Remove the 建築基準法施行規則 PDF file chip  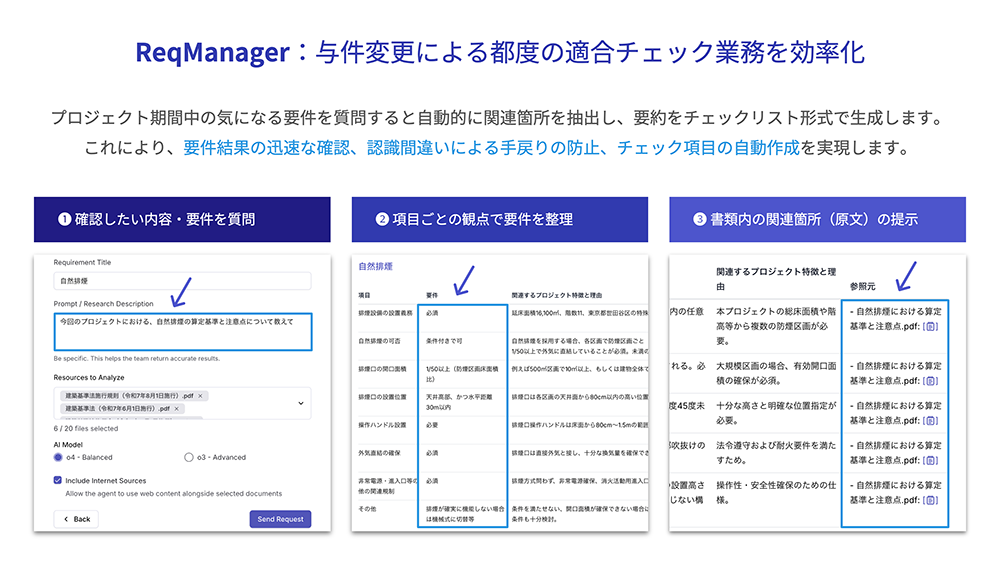pos(201,396)
